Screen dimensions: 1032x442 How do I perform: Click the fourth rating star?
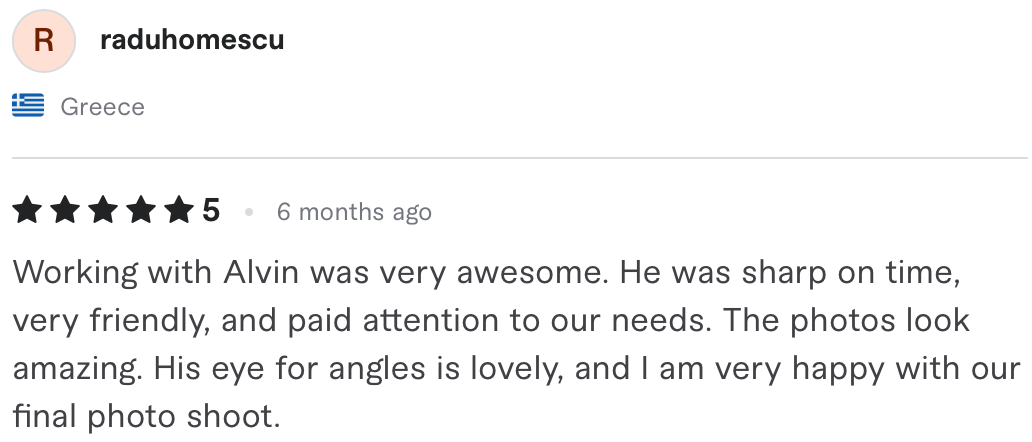[142, 211]
